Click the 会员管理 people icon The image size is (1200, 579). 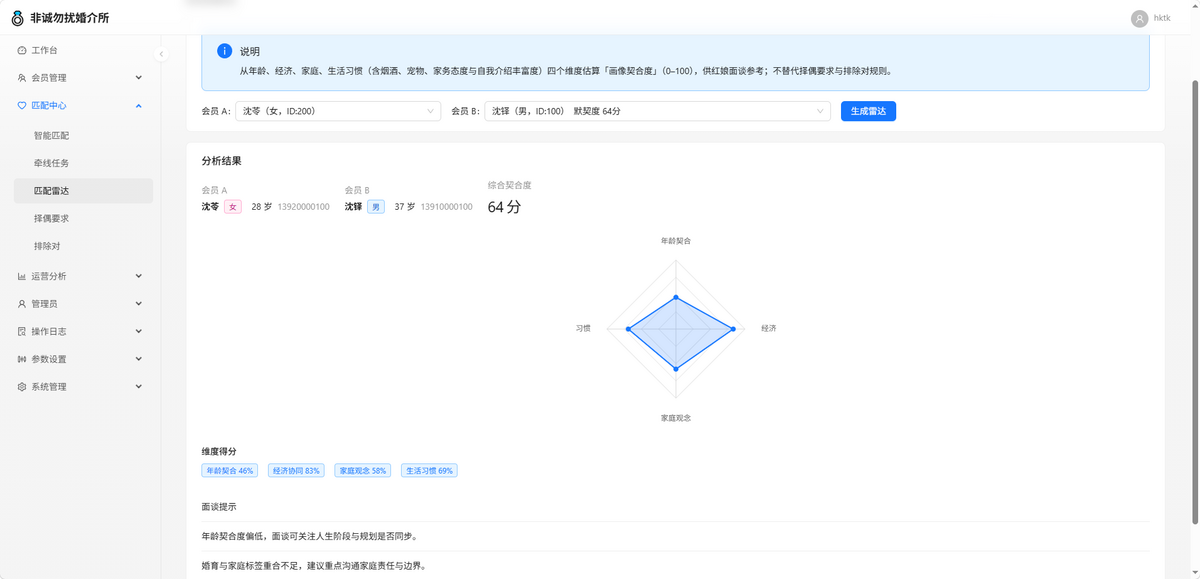point(22,78)
